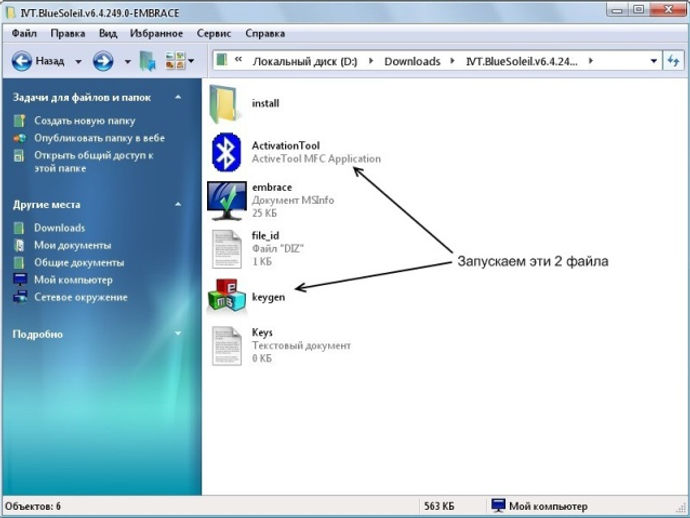Click the window resize grip corner
Screen dimensions: 690x518
click(680, 508)
